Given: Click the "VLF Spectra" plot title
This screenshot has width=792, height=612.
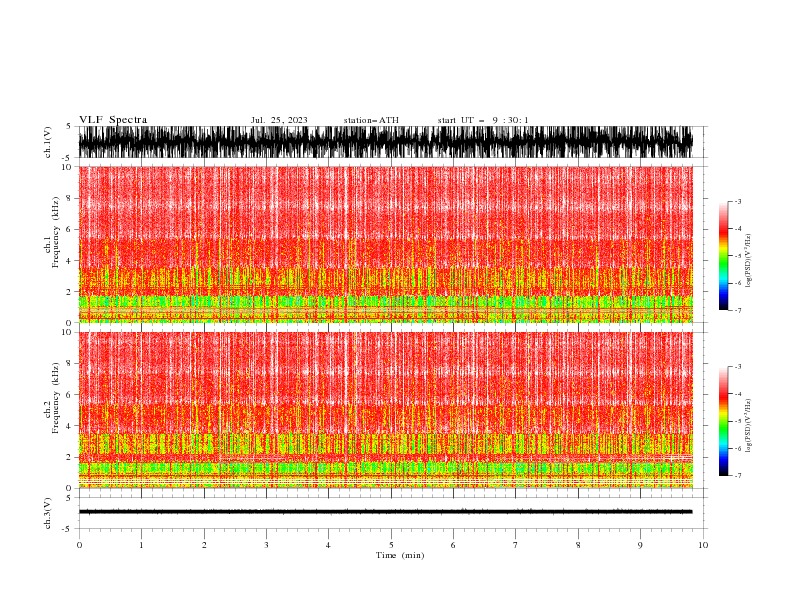Looking at the screenshot, I should 113,120.
